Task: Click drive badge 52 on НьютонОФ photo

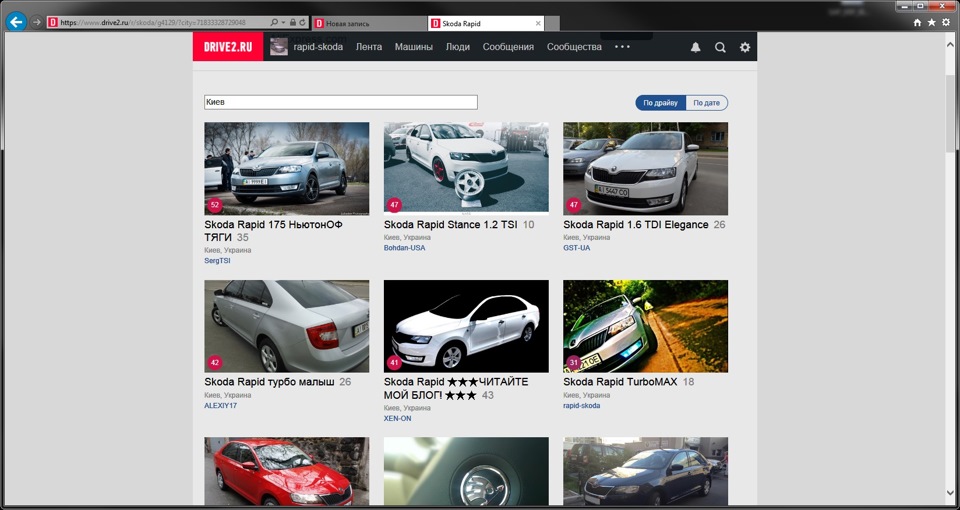Action: [x=214, y=204]
